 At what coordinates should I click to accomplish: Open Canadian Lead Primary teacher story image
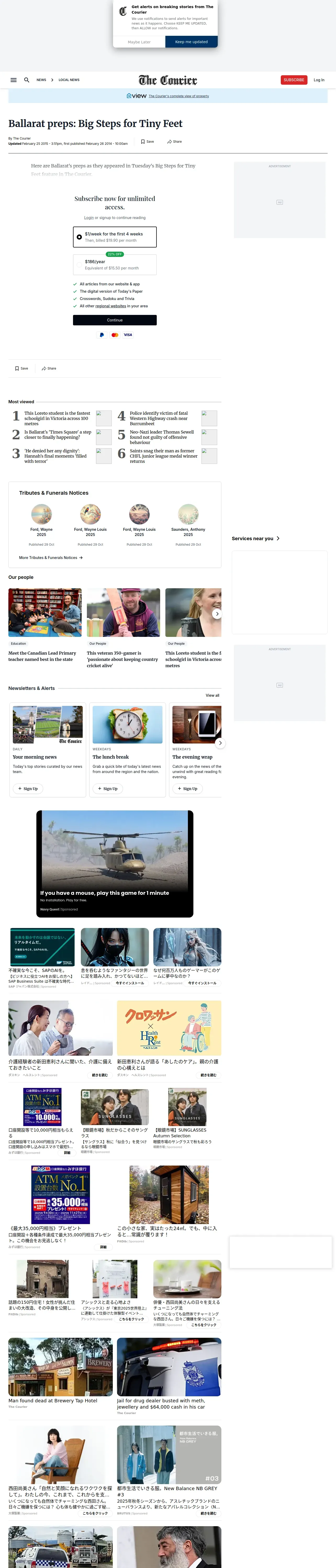coord(45,612)
